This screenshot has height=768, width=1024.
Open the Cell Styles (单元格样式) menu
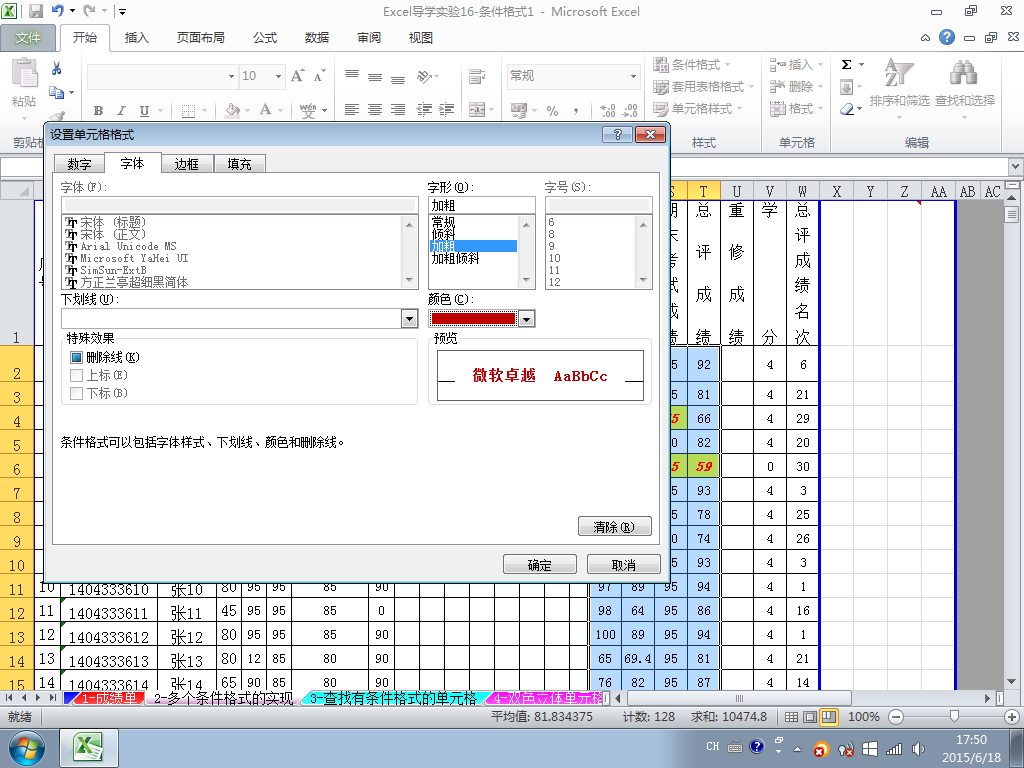pyautogui.click(x=697, y=108)
